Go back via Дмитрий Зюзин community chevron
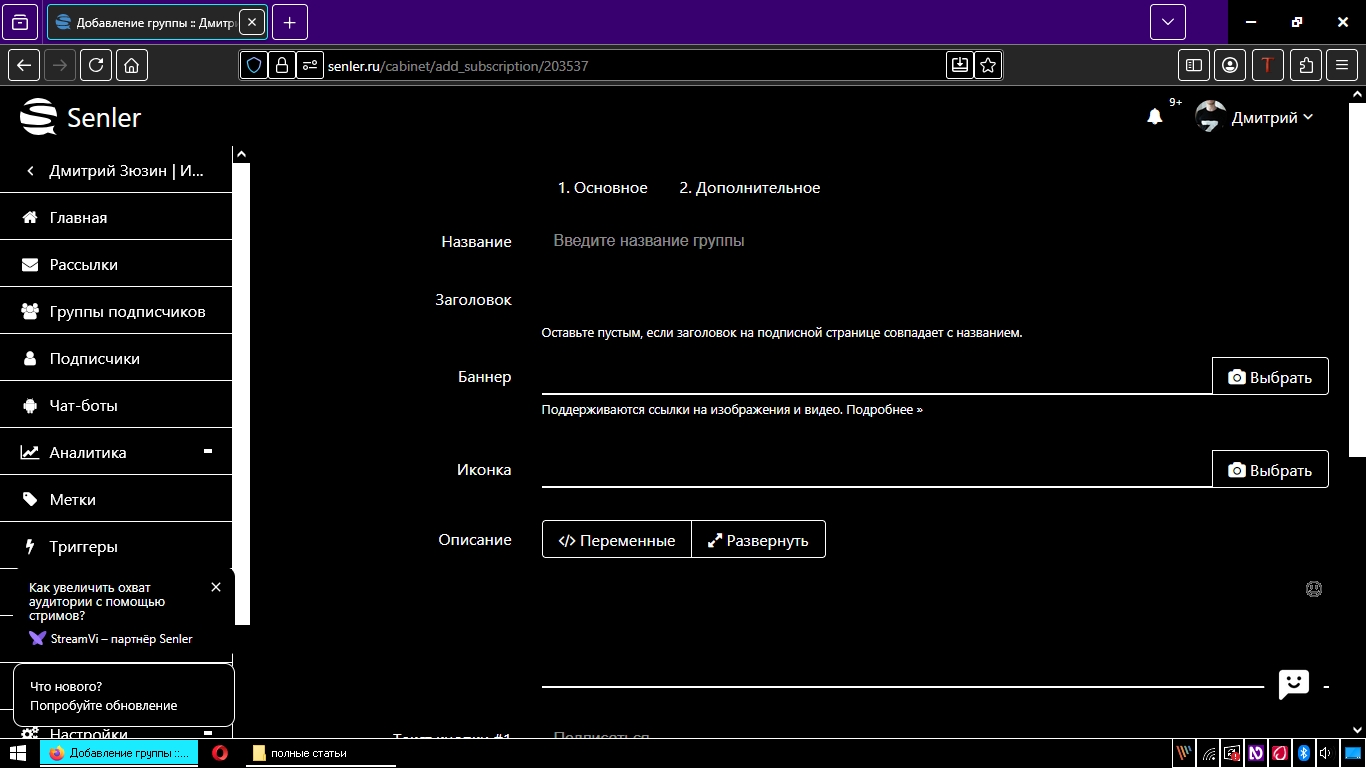Viewport: 1366px width, 768px height. point(31,171)
